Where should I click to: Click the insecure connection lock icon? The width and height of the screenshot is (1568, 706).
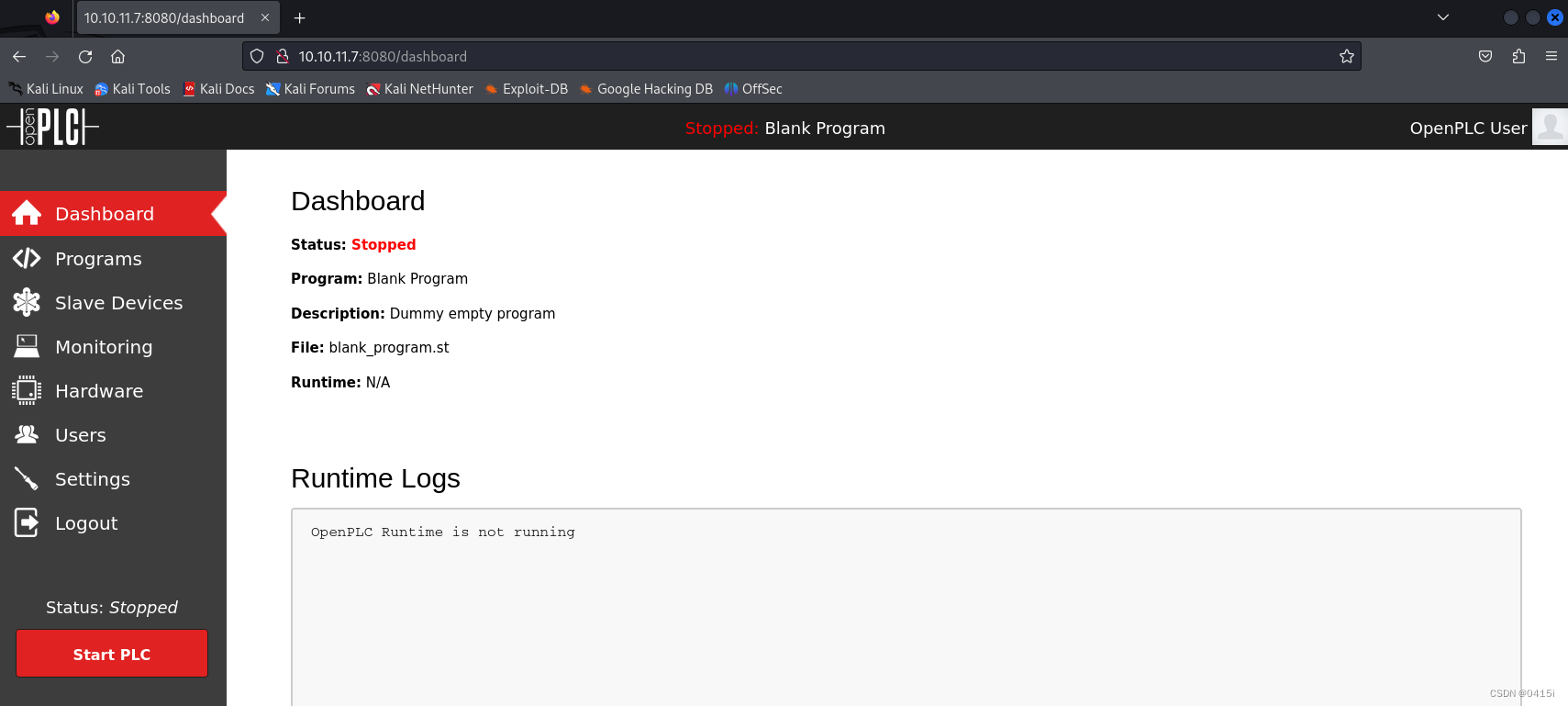(x=283, y=56)
